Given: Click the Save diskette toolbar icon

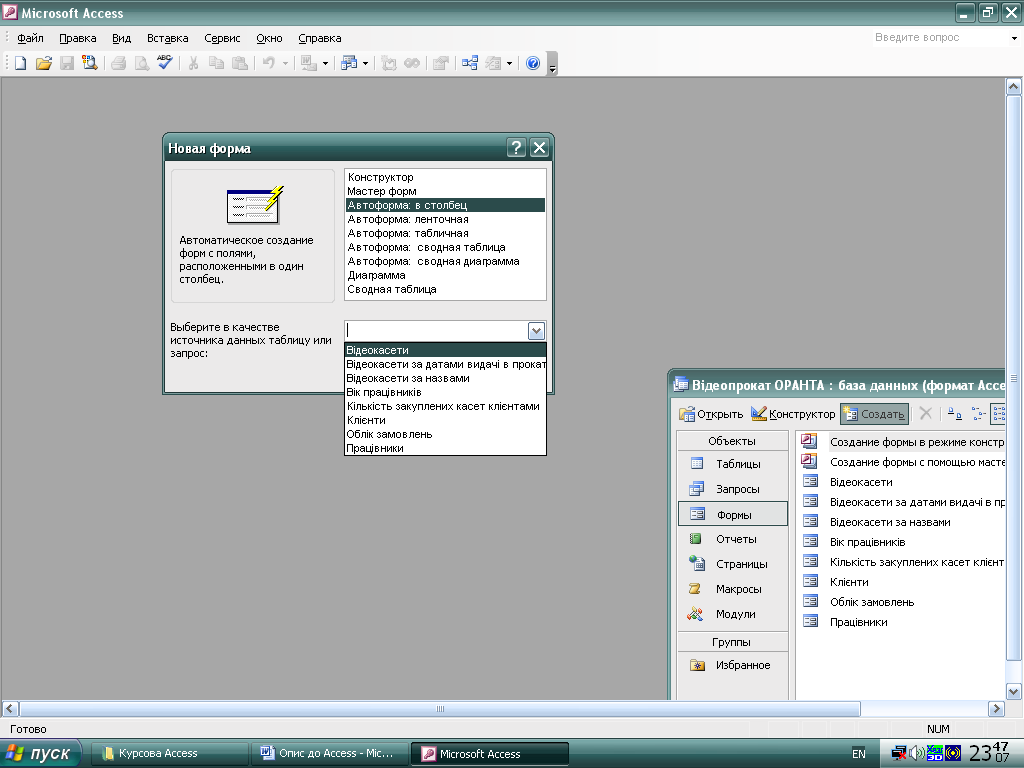Looking at the screenshot, I should pos(67,63).
